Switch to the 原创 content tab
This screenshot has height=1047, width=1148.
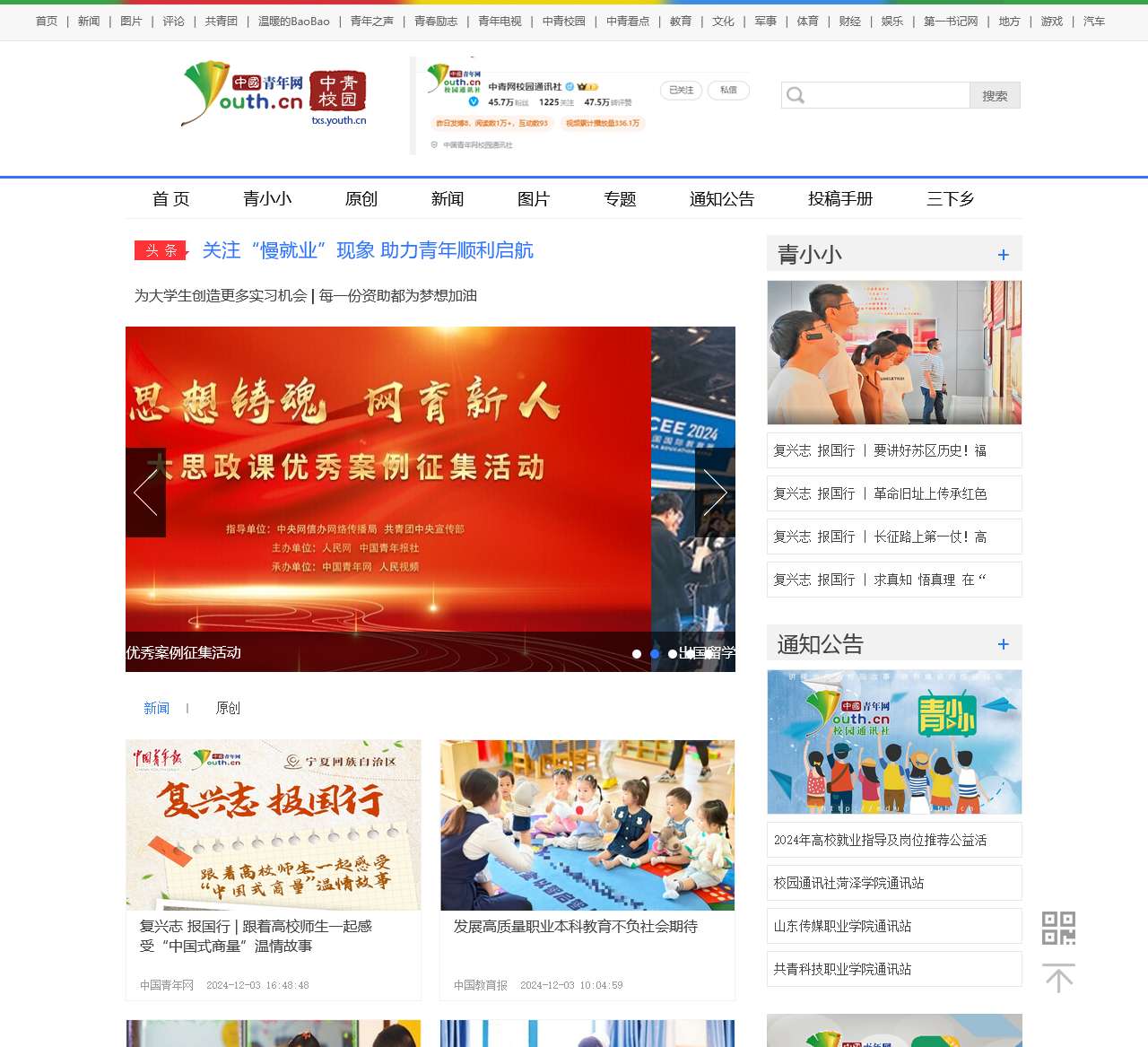pyautogui.click(x=228, y=708)
